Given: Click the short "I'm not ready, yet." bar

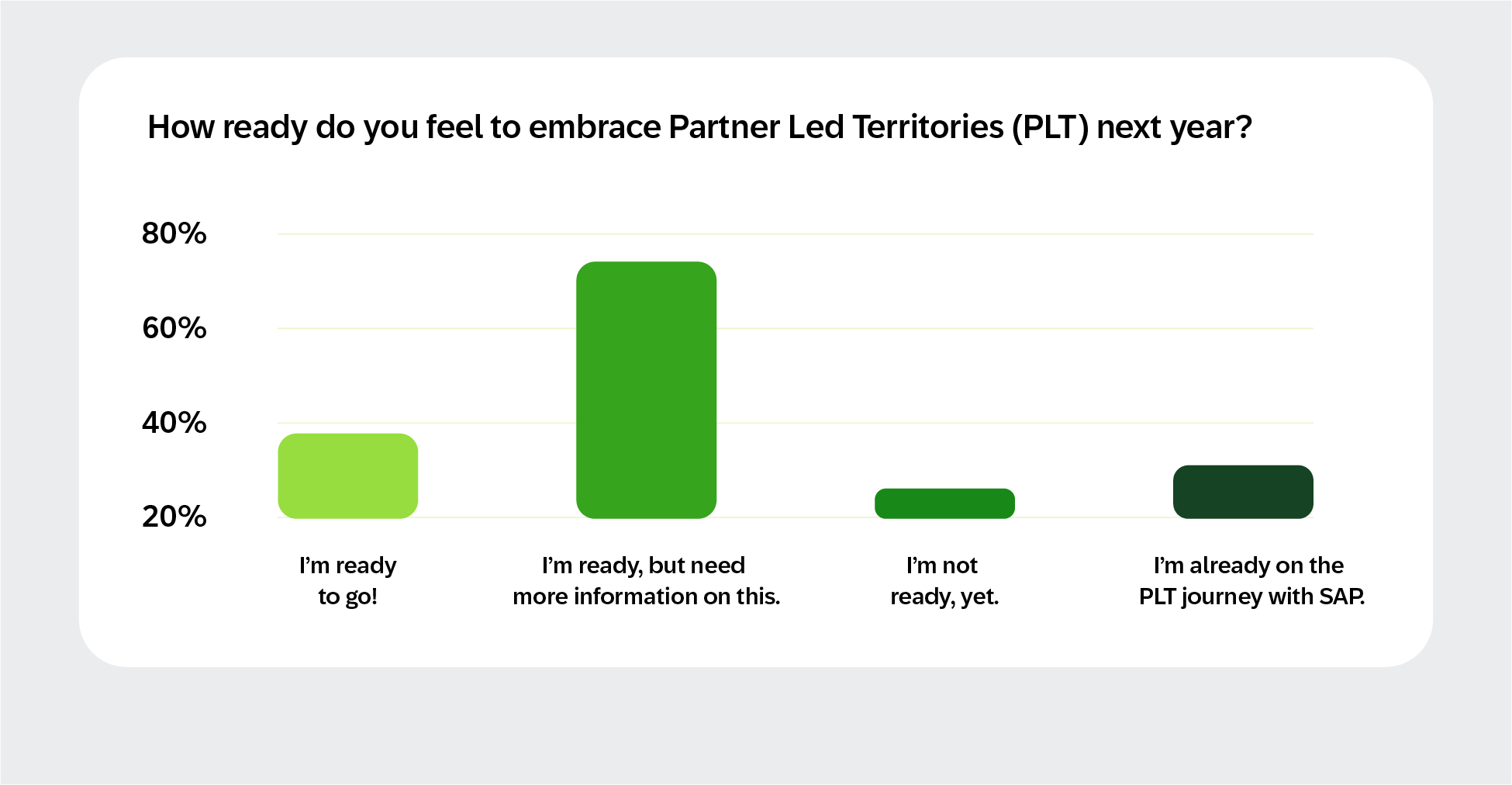Looking at the screenshot, I should point(944,503).
